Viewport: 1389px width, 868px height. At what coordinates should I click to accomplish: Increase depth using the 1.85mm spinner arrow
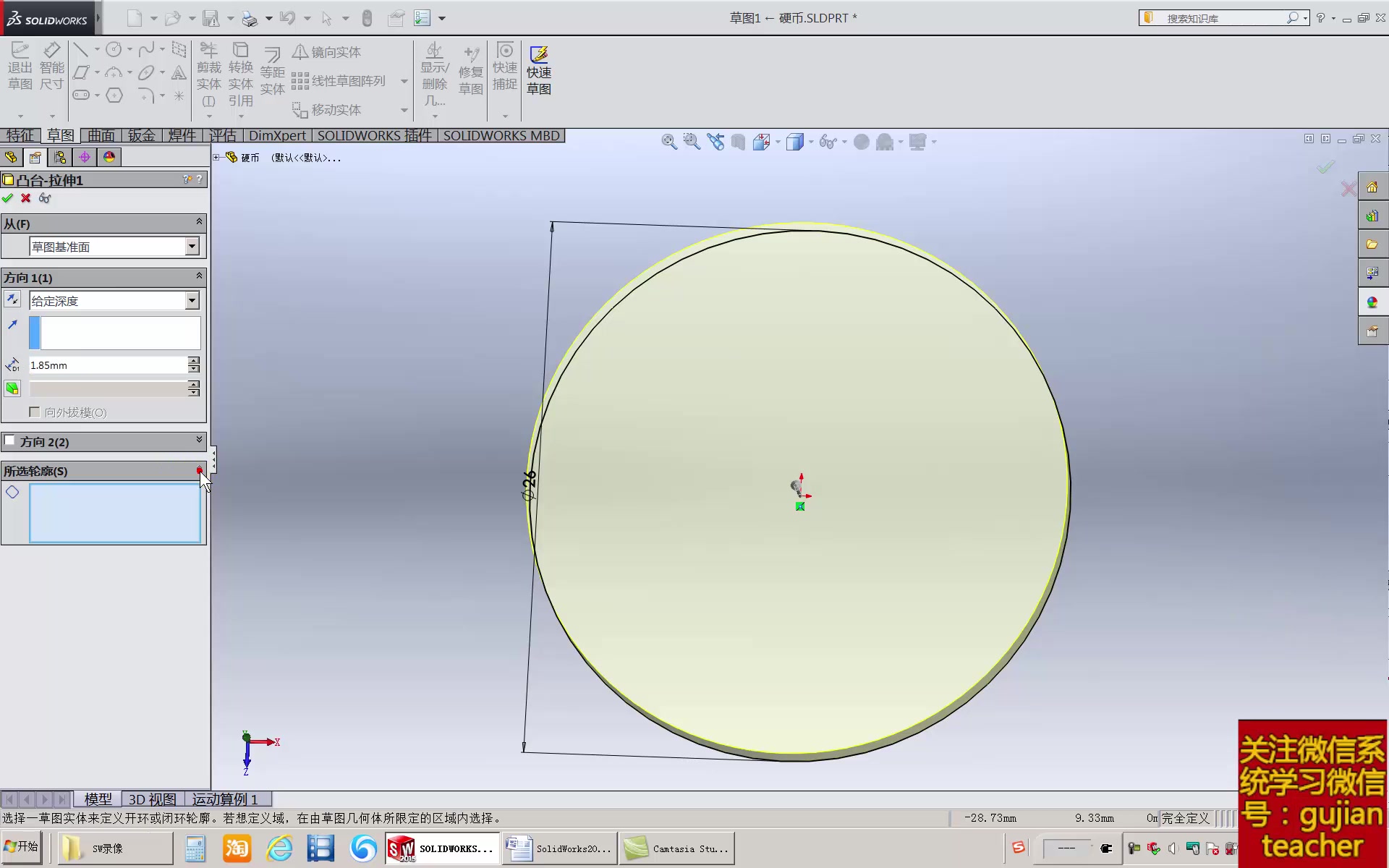(193, 362)
